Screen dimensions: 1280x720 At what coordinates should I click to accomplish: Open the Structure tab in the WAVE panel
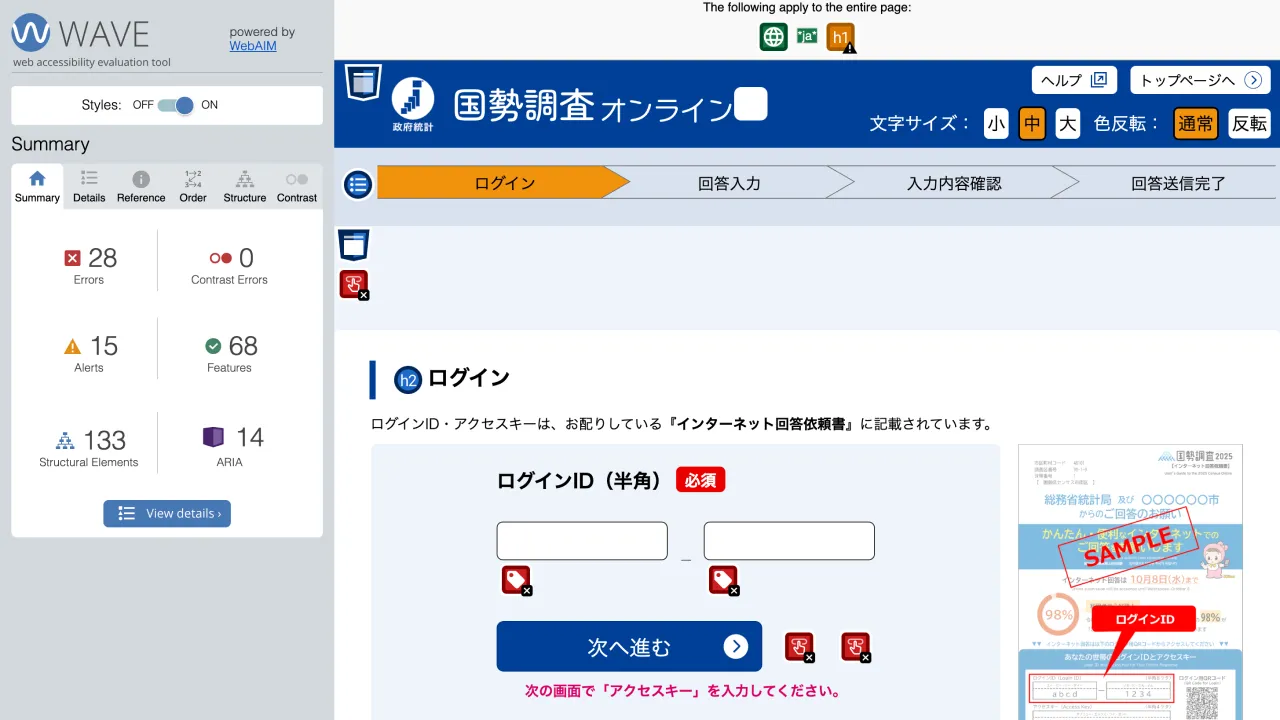coord(244,184)
